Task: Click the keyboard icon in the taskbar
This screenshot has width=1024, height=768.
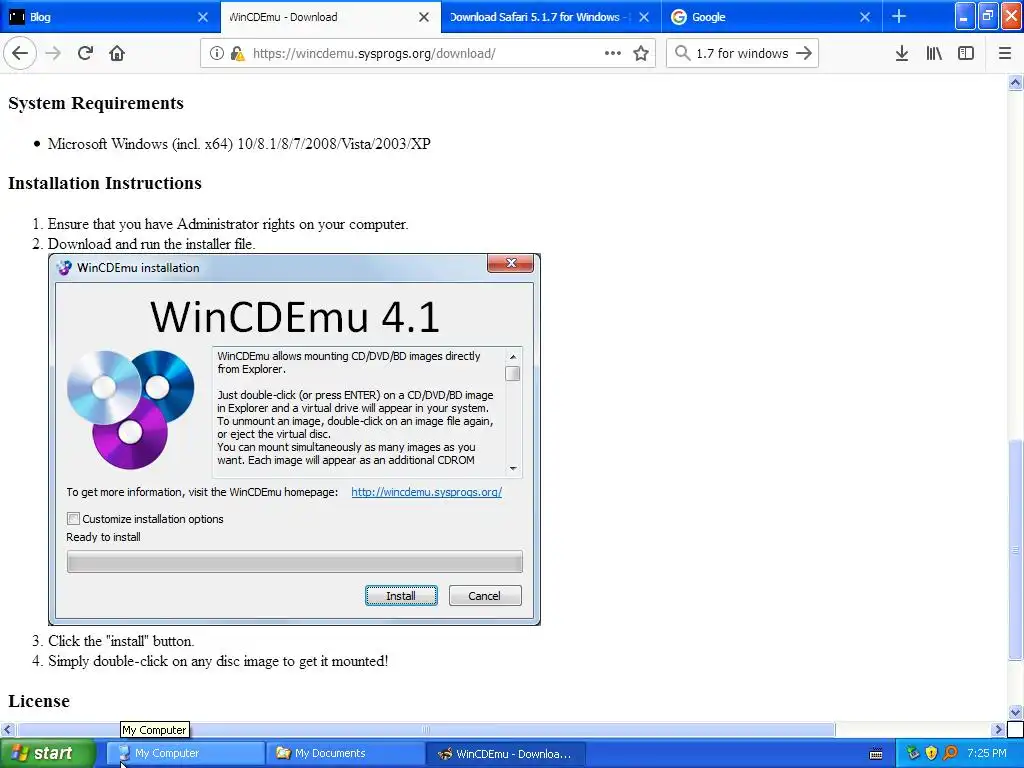Action: pos(876,754)
